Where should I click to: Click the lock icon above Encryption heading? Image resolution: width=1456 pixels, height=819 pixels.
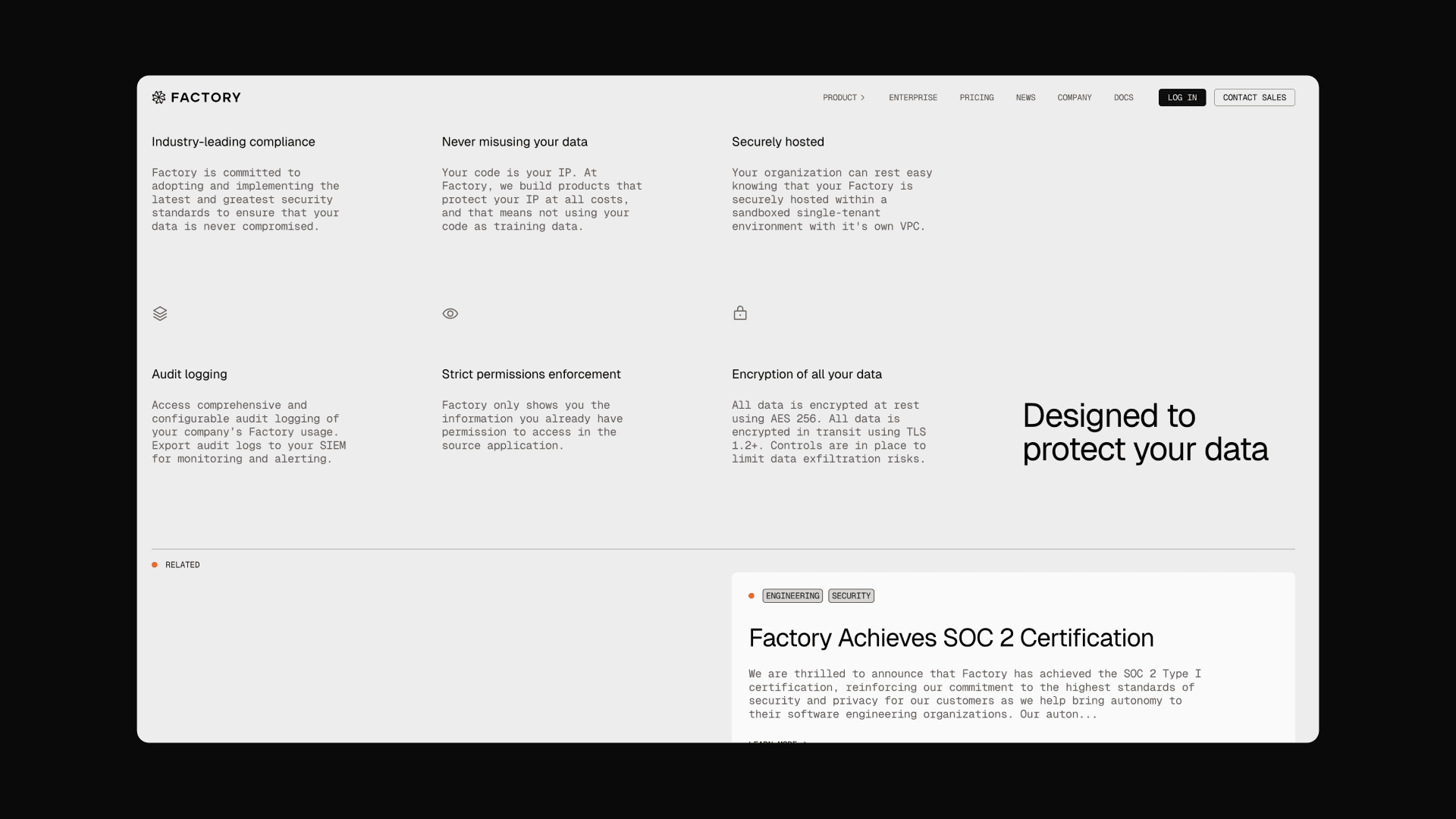[740, 313]
